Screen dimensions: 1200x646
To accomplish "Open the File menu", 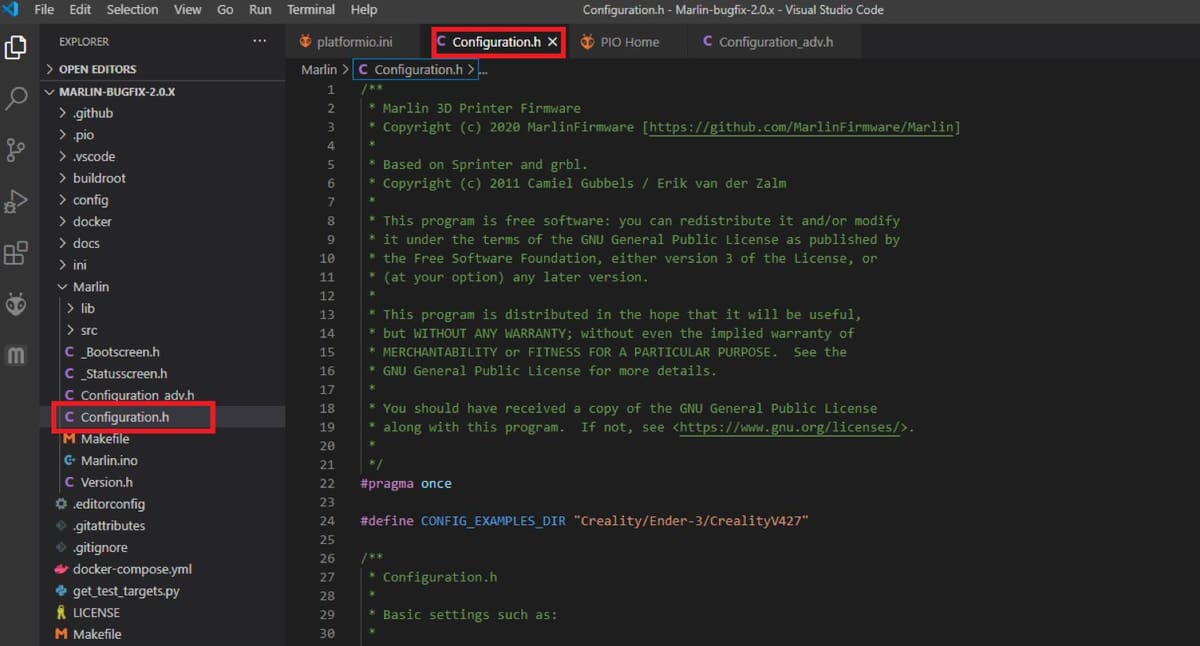I will 44,10.
